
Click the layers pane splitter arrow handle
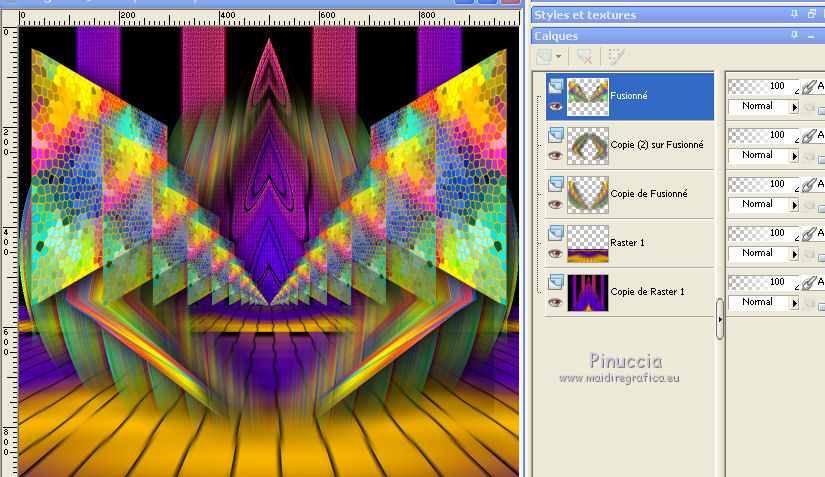[720, 319]
